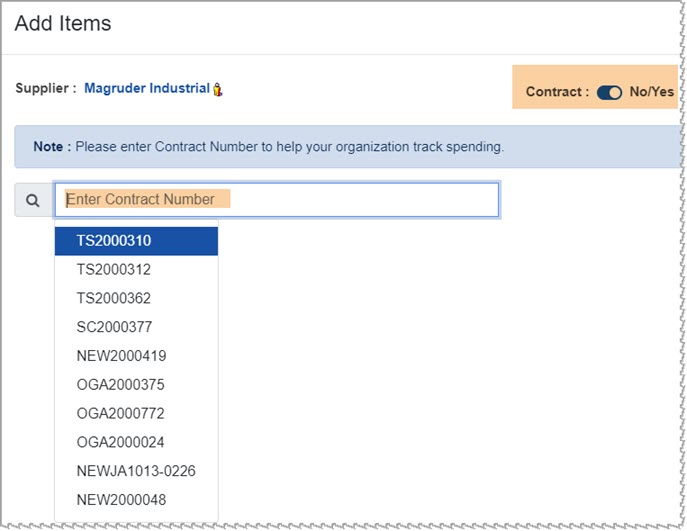
Task: Toggle the Contract No/Yes switch
Action: click(x=609, y=92)
